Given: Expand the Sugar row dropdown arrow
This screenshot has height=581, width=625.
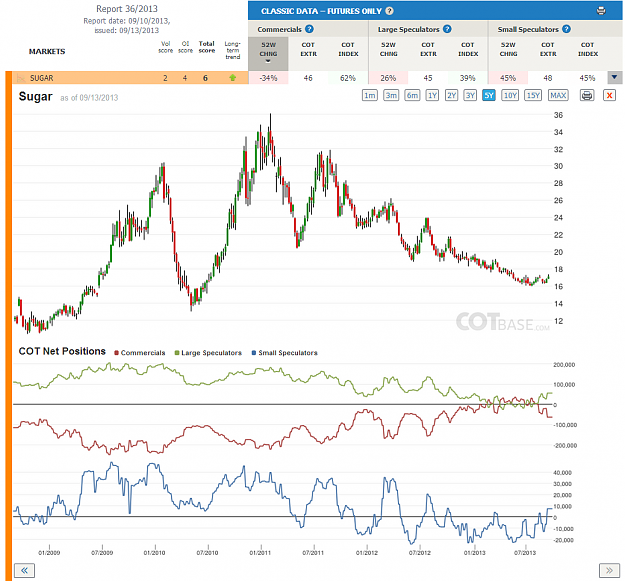Looking at the screenshot, I should pos(614,78).
